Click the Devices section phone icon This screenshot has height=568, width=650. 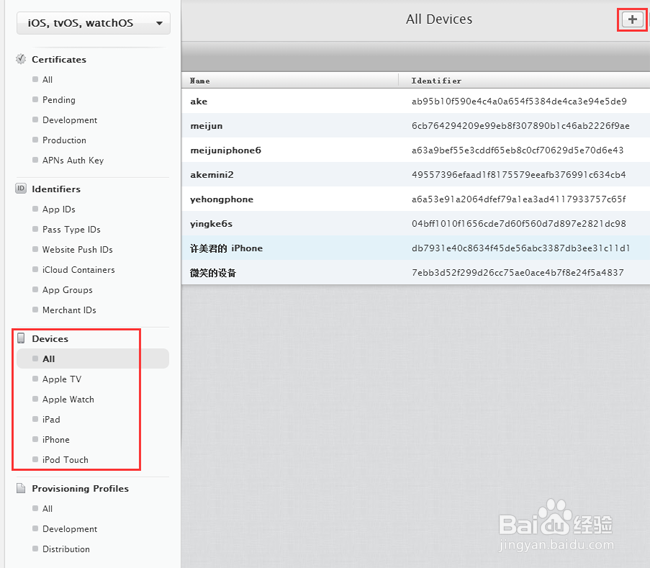tap(21, 339)
